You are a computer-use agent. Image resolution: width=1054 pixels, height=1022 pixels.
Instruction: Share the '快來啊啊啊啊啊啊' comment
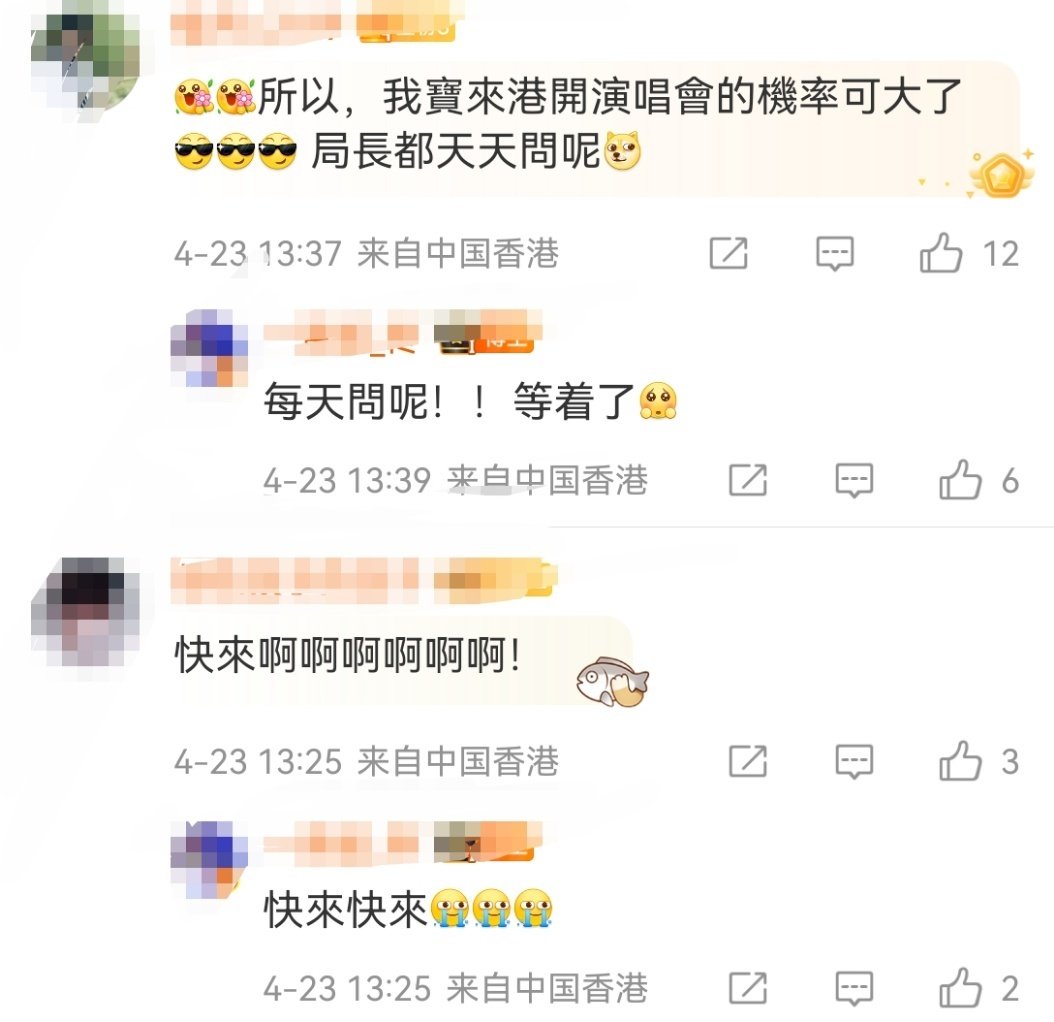click(x=748, y=761)
